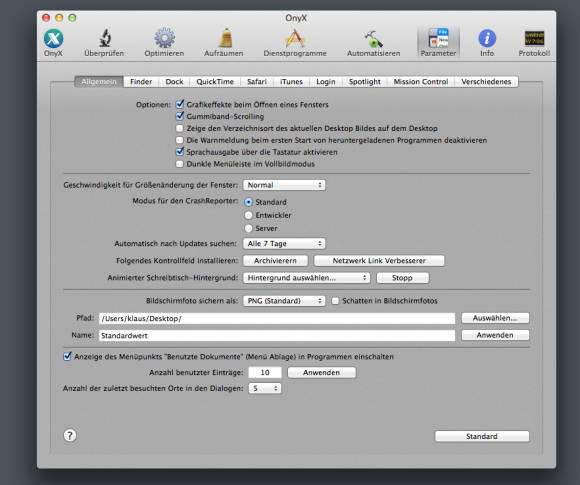Switch to the Login tab
Screen dimensions: 580x485
coord(326,81)
